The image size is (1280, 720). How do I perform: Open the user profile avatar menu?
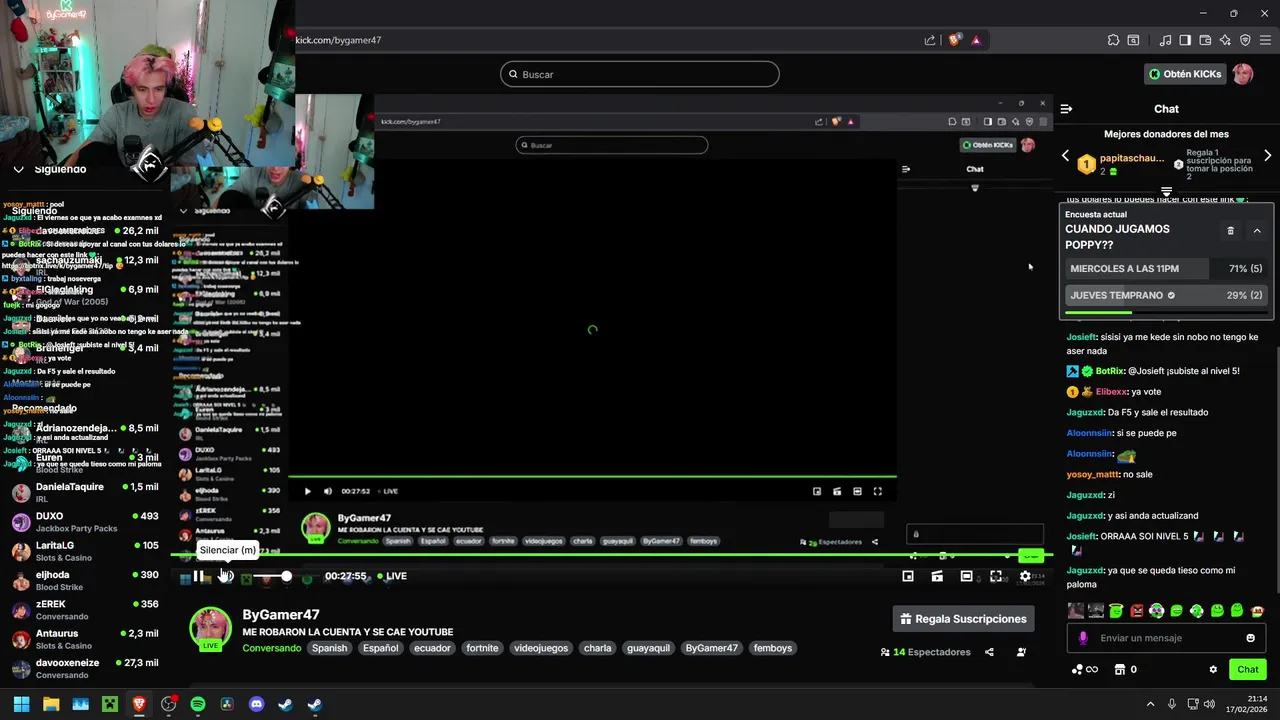[x=1242, y=74]
